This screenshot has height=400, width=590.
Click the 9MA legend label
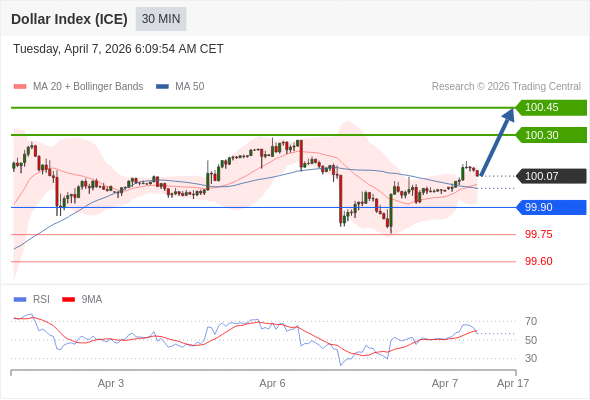pyautogui.click(x=92, y=300)
